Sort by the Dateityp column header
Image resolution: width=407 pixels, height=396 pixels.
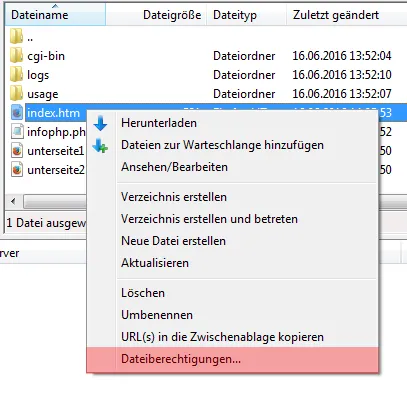(x=246, y=15)
